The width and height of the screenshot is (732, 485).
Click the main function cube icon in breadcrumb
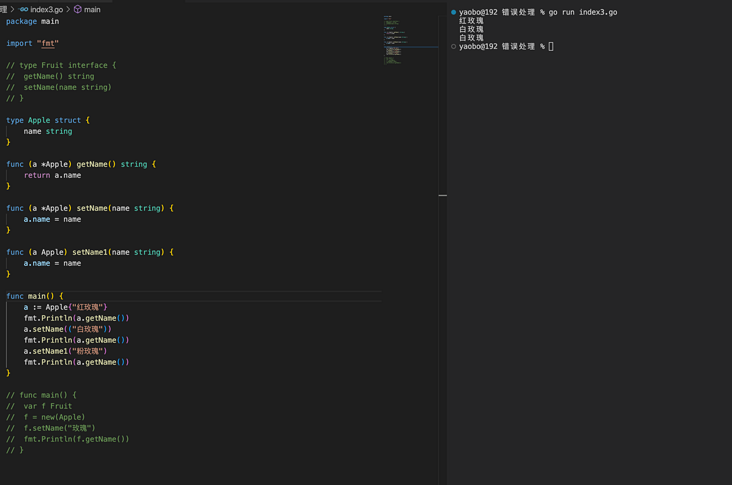(x=78, y=9)
